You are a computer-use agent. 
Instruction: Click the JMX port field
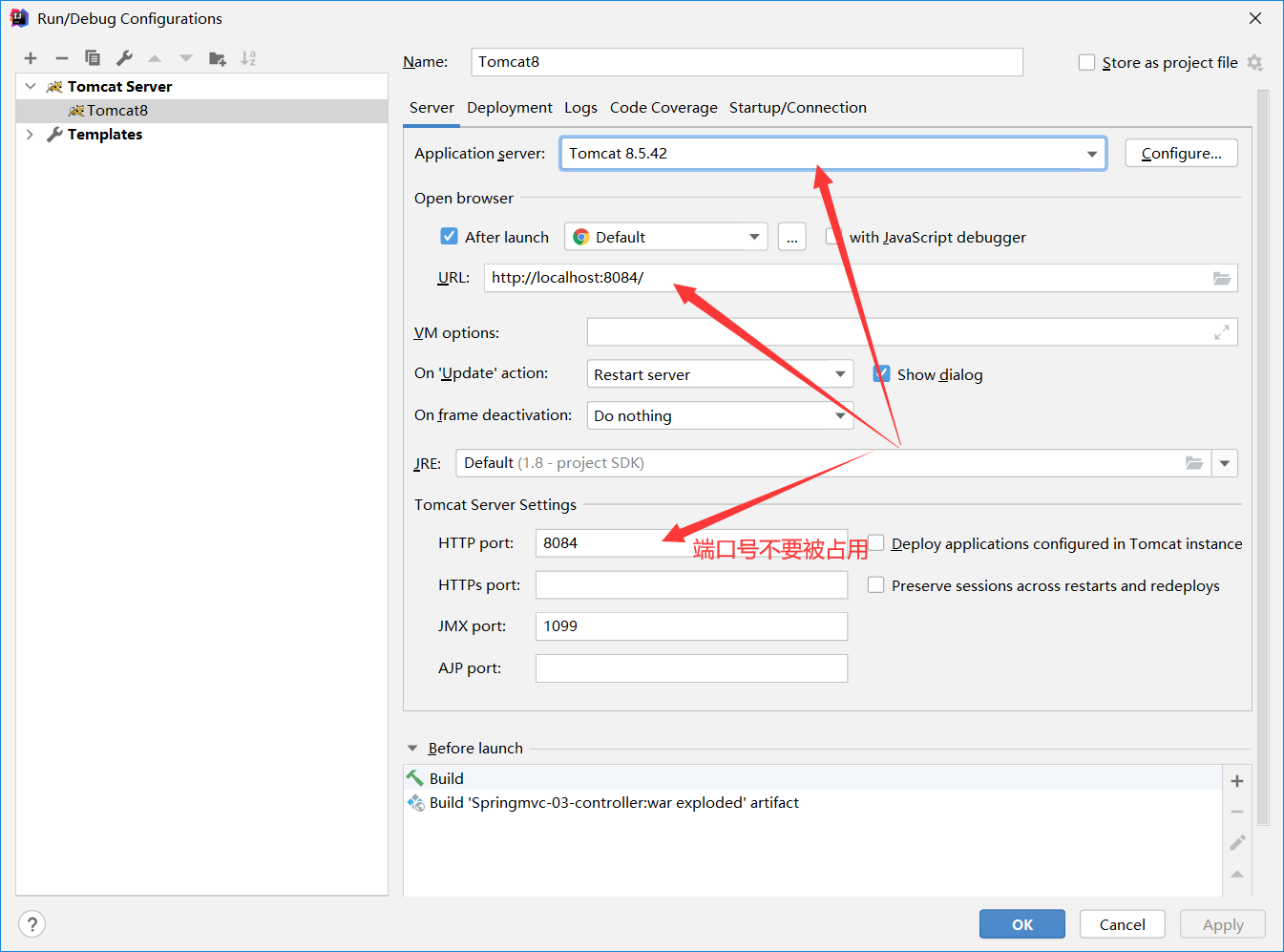pyautogui.click(x=691, y=626)
